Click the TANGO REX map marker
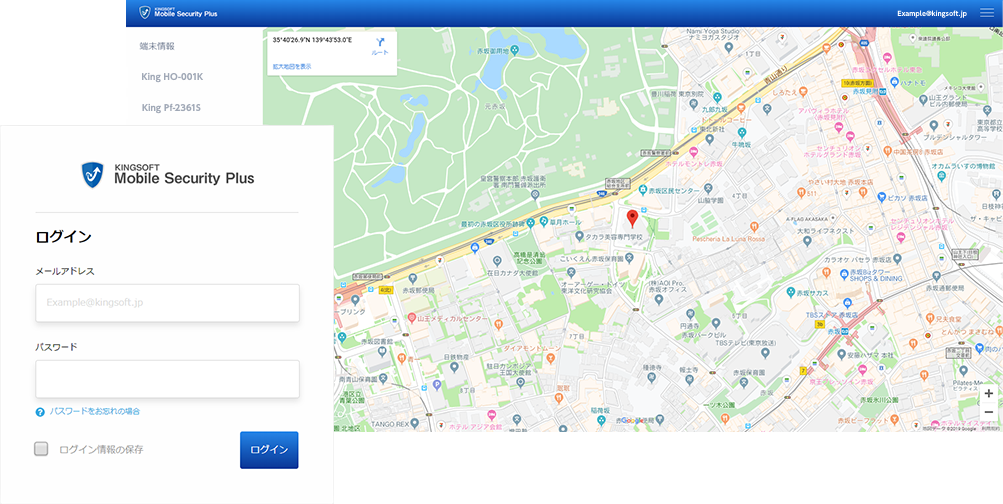The width and height of the screenshot is (1003, 504). [415, 423]
